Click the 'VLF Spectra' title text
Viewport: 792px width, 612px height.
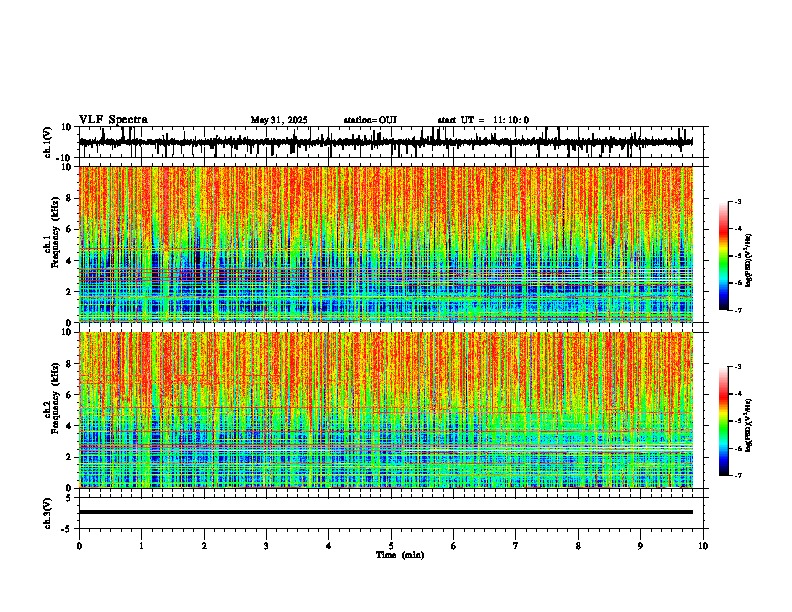click(113, 120)
